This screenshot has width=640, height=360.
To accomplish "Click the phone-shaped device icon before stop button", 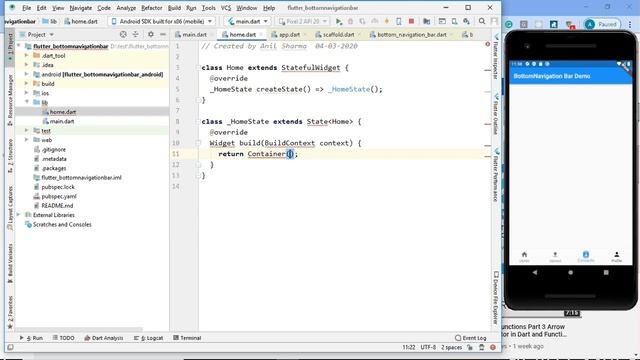I will coord(399,21).
